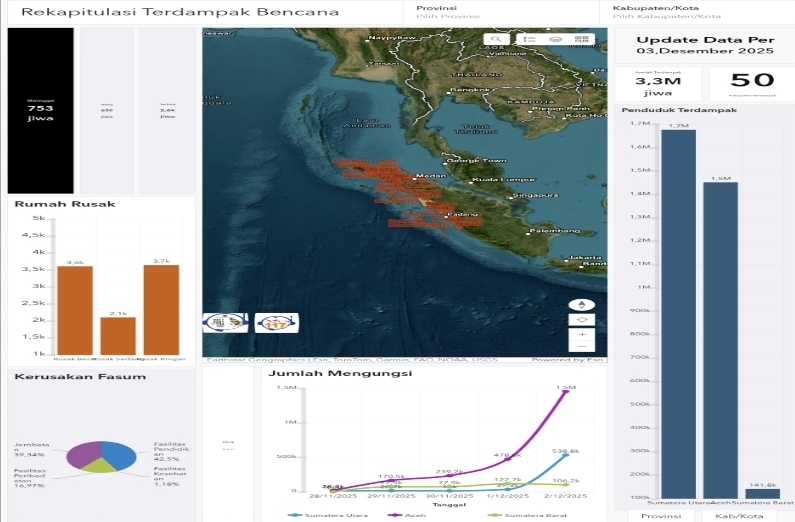Open the map legend list
Viewport: 795px width, 522px height.
click(x=530, y=39)
